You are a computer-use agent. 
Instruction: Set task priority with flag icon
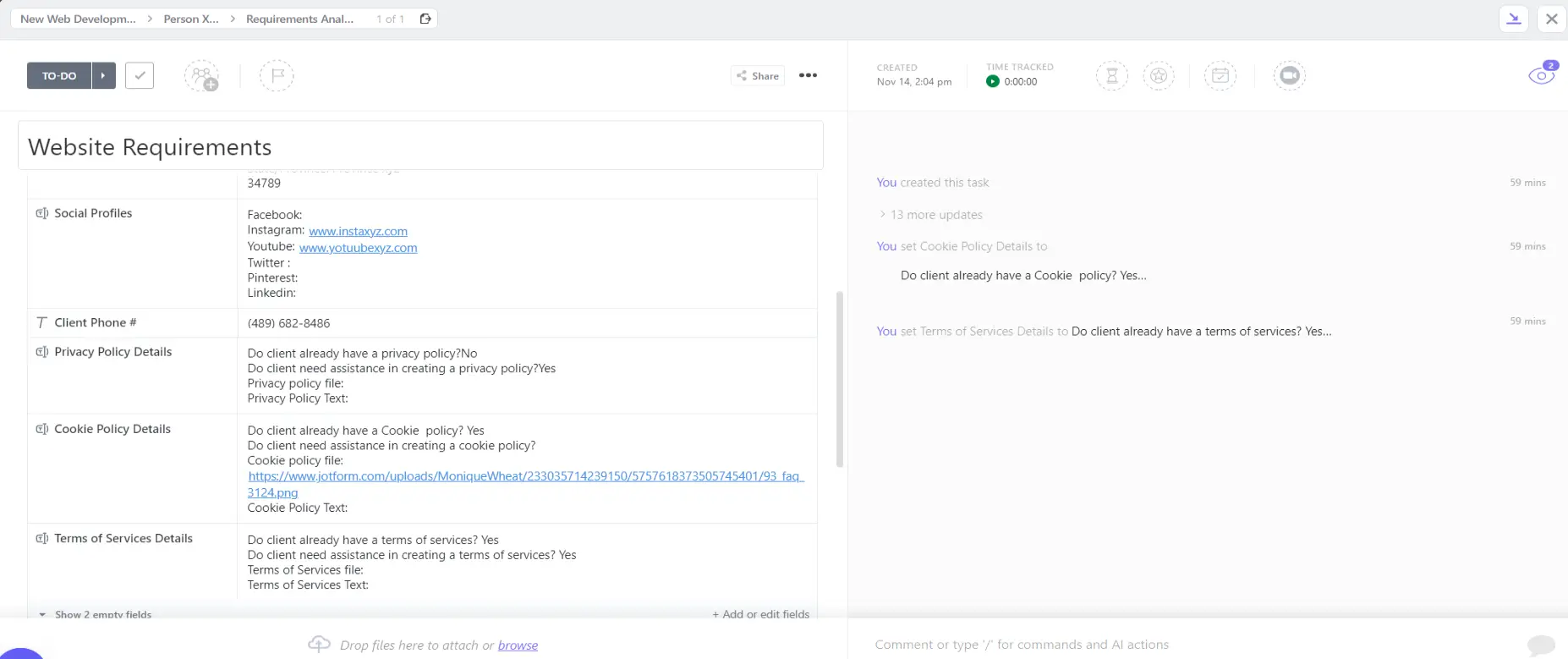(277, 75)
